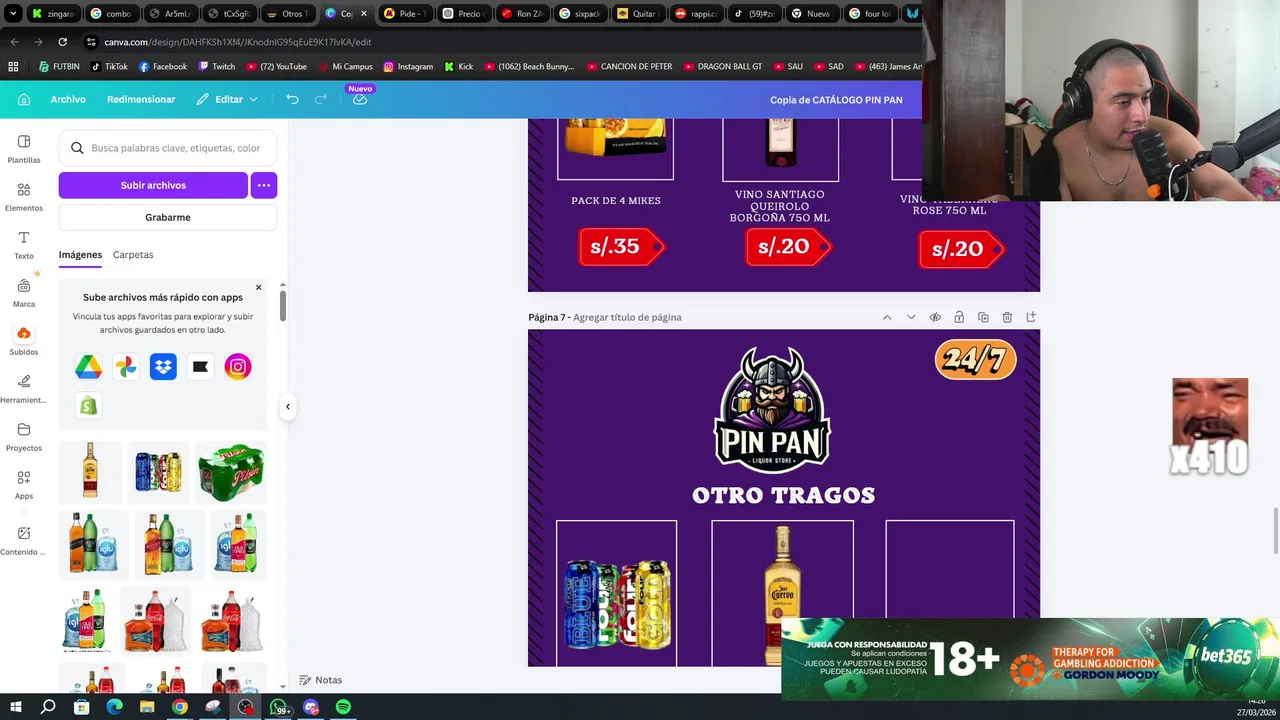Click the uploads panel scrollbar
The width and height of the screenshot is (1280, 720).
(x=283, y=305)
